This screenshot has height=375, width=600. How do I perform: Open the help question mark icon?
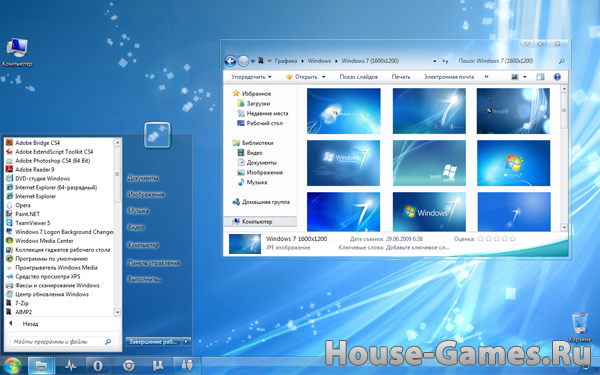click(x=557, y=77)
